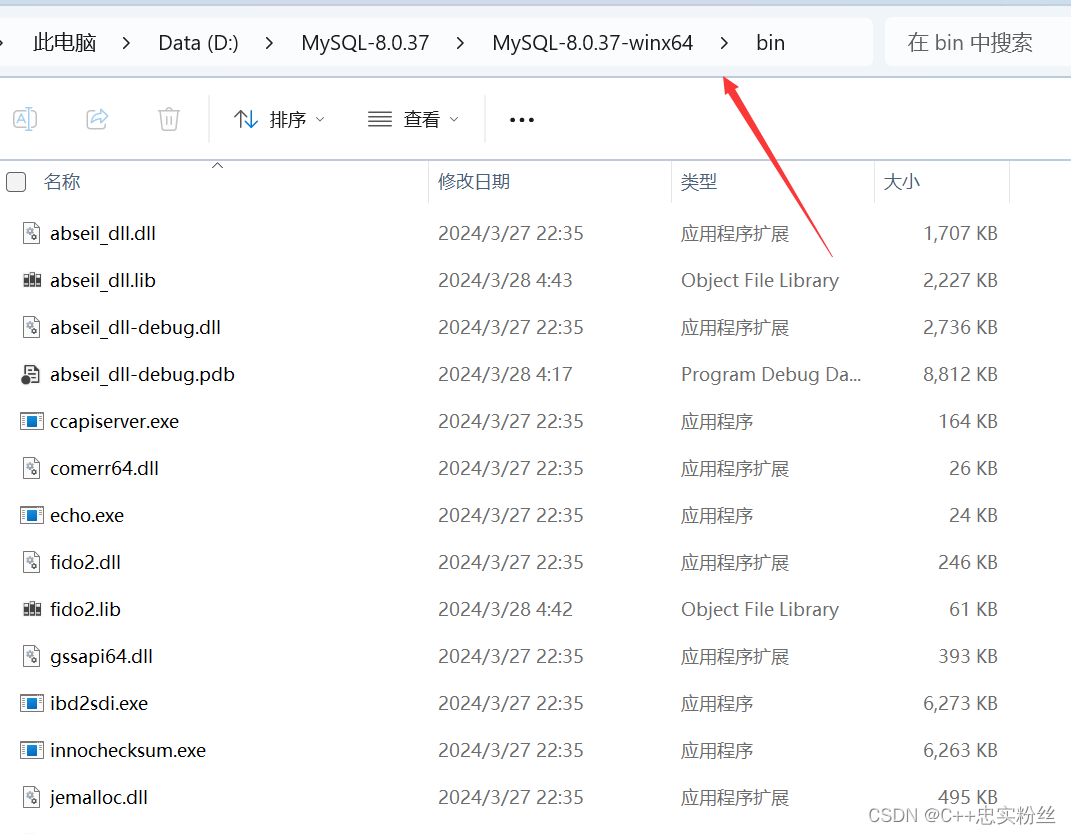Sort by the 类型 column header
This screenshot has width=1071, height=834.
click(x=699, y=182)
